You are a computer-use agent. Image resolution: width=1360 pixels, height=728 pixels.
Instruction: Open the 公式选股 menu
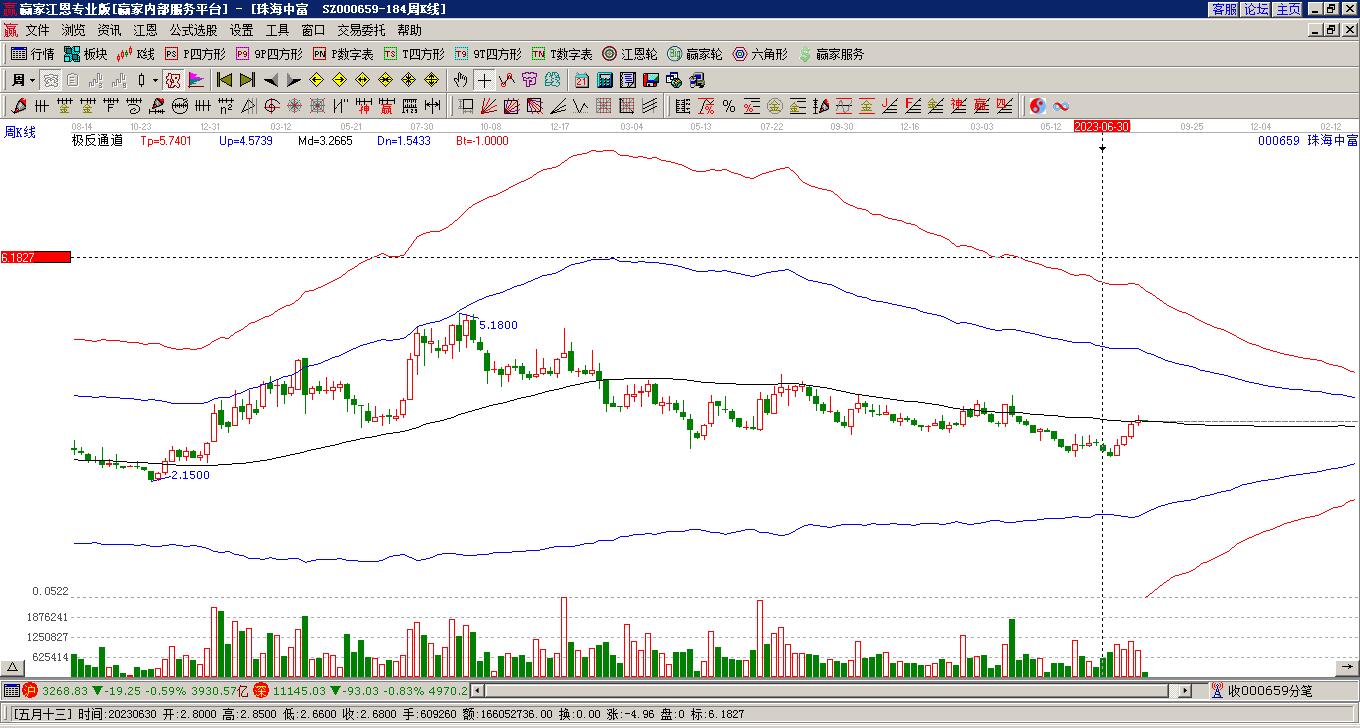193,31
